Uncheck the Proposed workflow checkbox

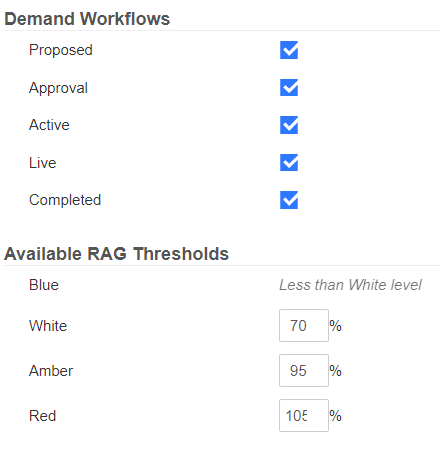pyautogui.click(x=289, y=50)
